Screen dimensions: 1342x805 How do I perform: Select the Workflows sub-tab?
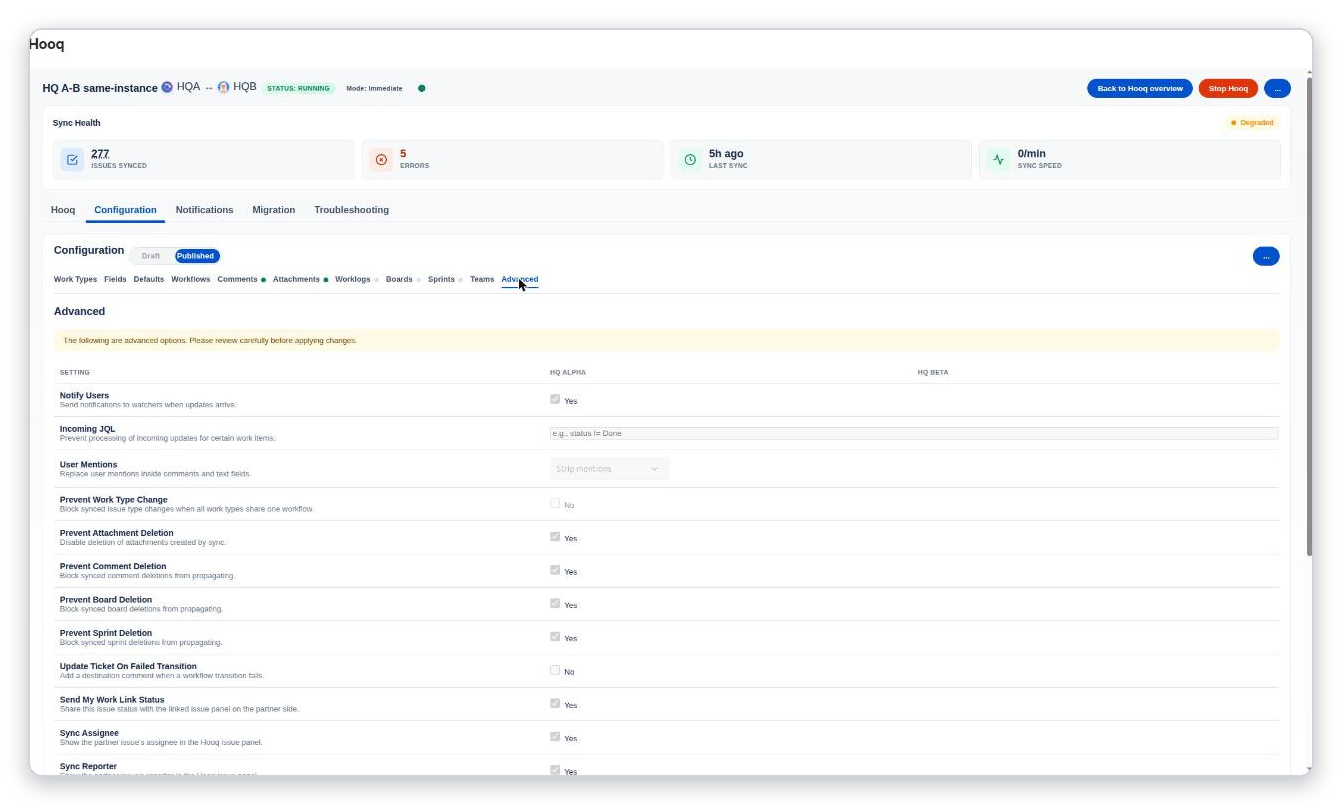pos(191,279)
